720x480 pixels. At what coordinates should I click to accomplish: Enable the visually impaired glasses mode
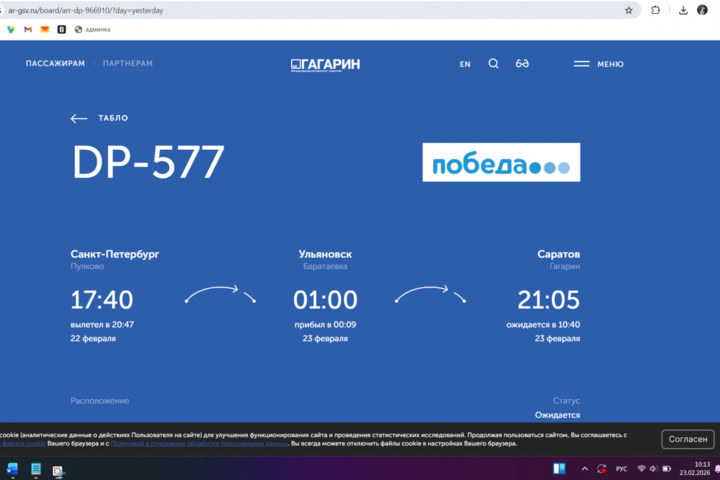pos(522,64)
